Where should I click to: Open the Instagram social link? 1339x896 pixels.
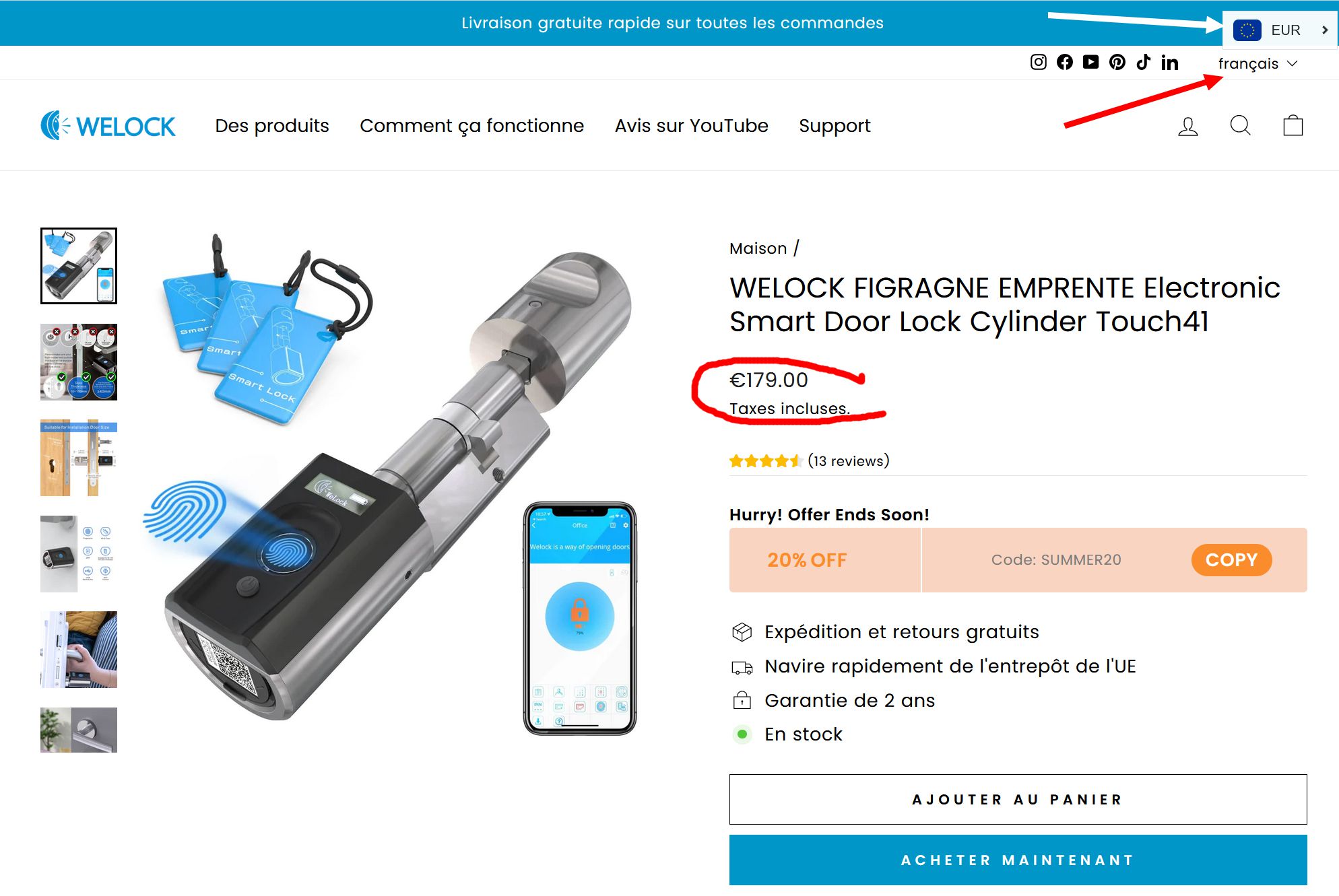(1039, 63)
